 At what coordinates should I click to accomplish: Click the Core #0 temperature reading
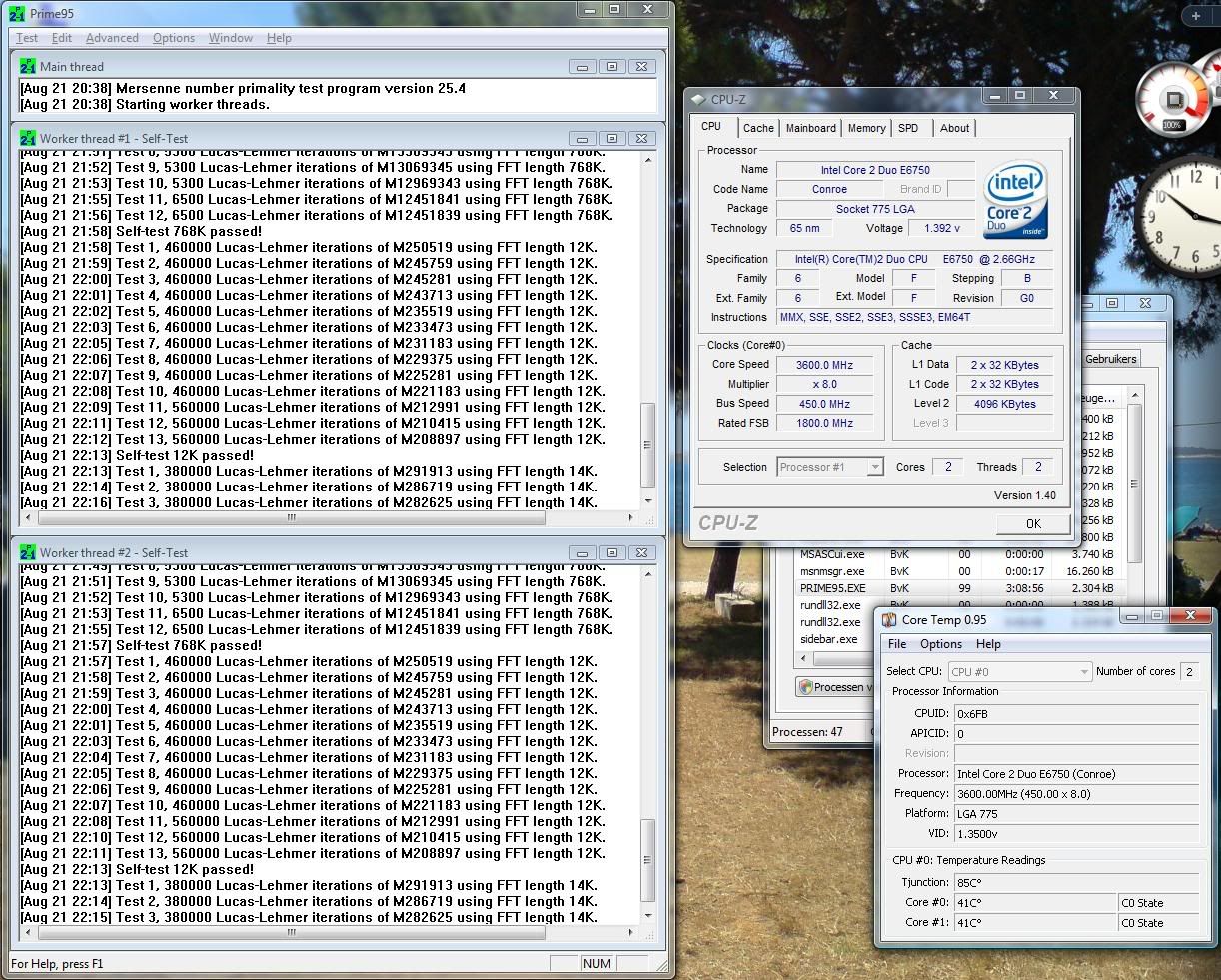click(x=1035, y=903)
